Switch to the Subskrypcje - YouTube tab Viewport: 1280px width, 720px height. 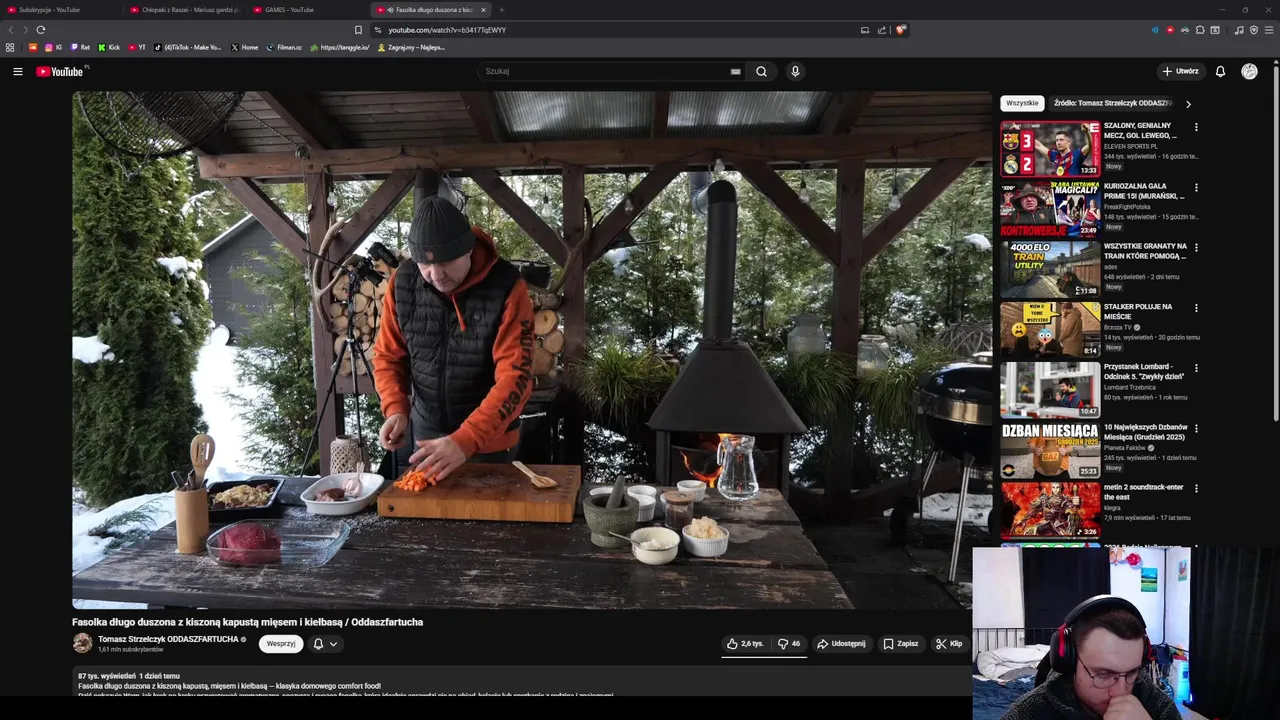60,10
